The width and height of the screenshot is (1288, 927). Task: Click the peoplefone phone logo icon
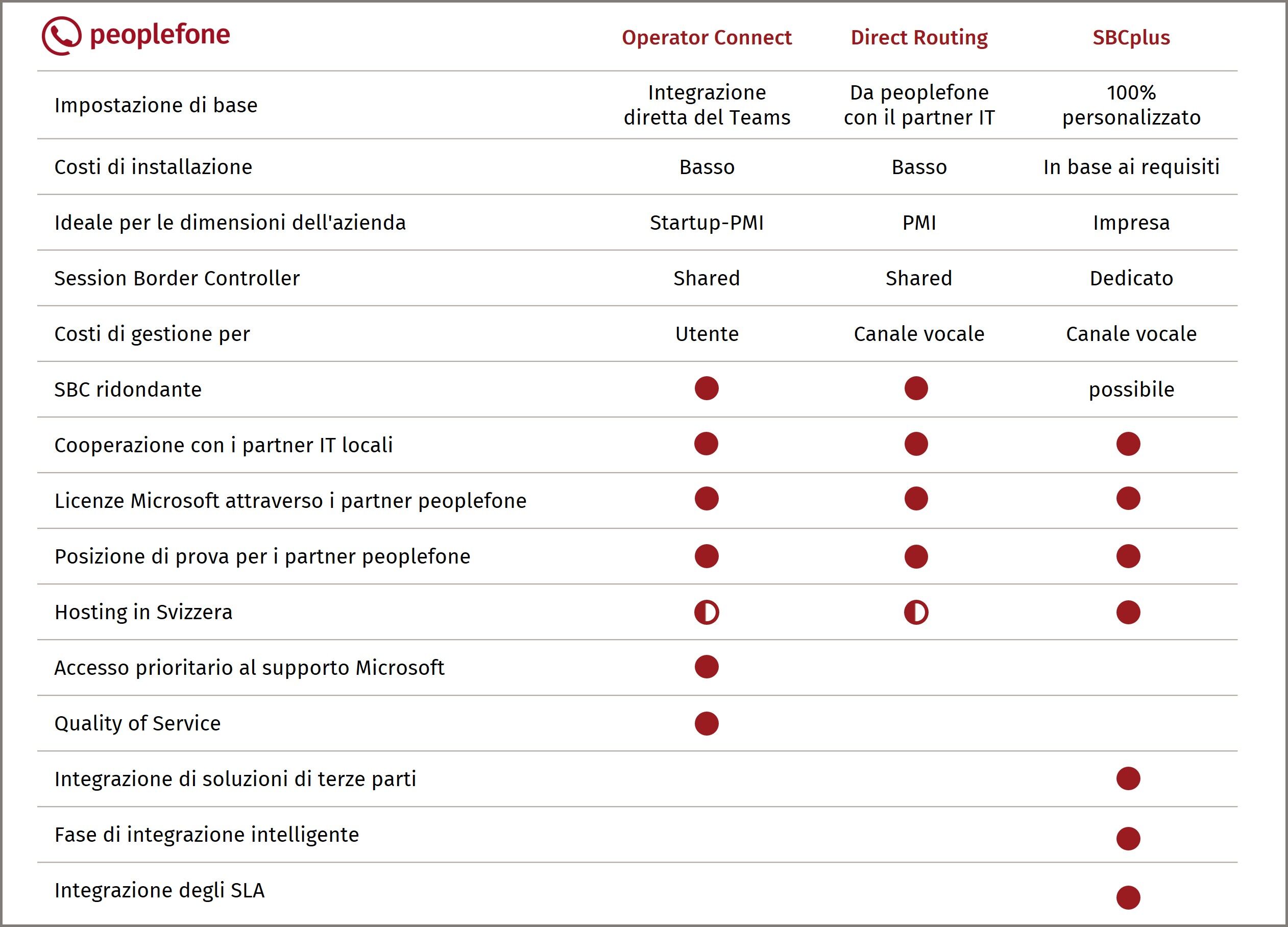pos(61,36)
